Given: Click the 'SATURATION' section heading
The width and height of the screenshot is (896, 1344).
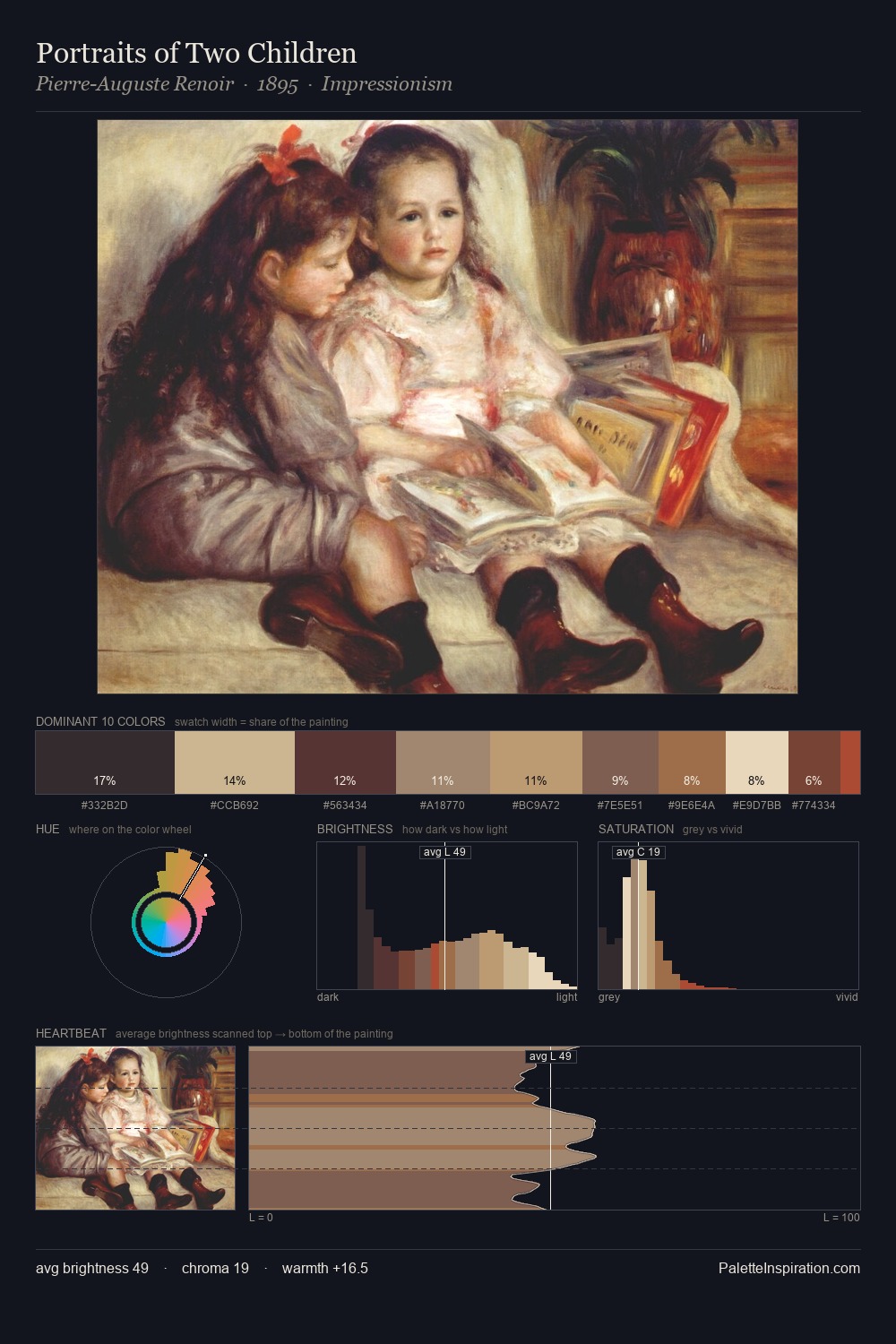Looking at the screenshot, I should 636,829.
